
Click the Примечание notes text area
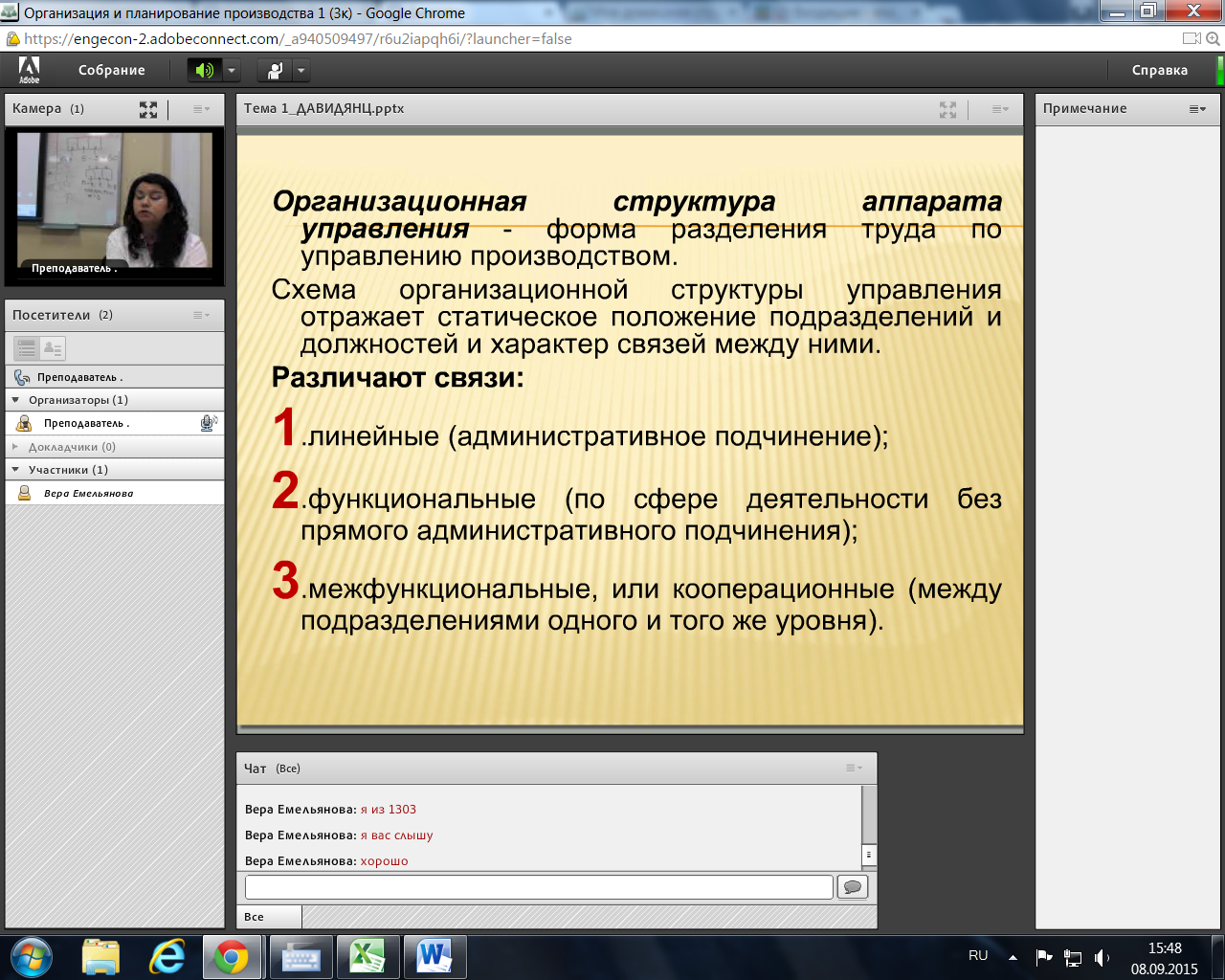[x=1127, y=526]
